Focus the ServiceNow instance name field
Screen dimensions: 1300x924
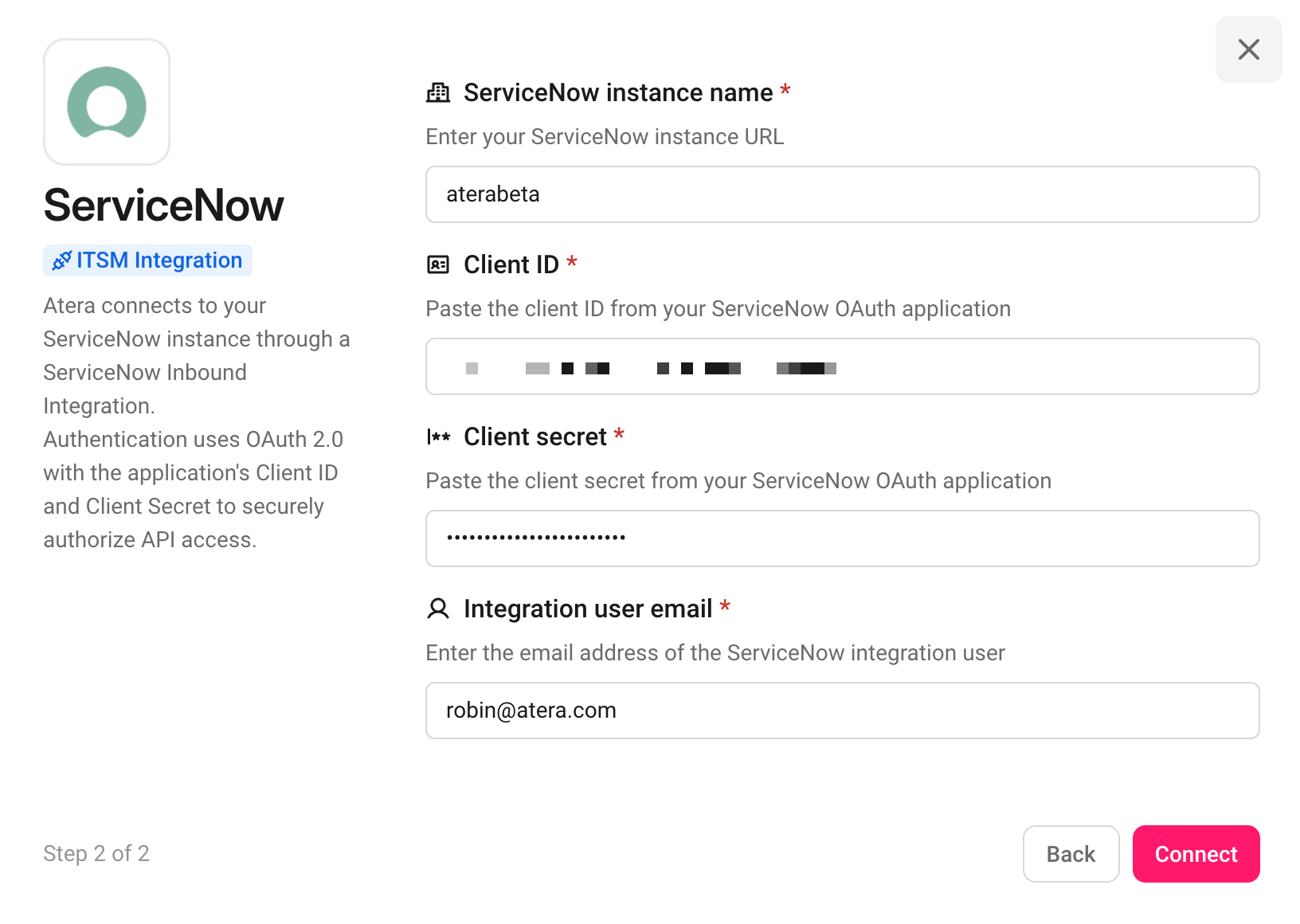click(843, 194)
